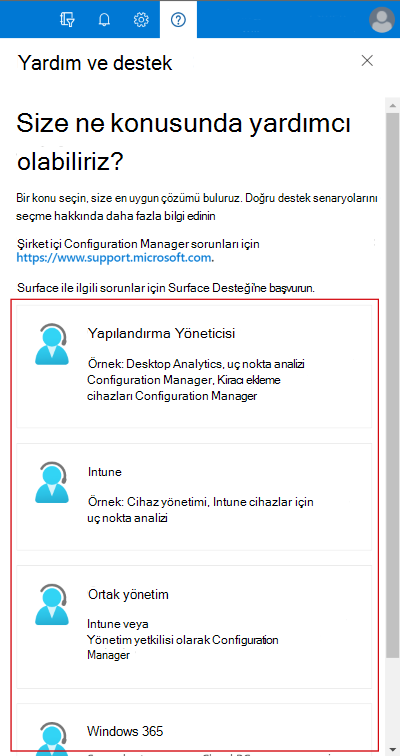Click the 'Surface ile ilgili sorunlar' text line
Image resolution: width=400 pixels, height=756 pixels.
click(x=166, y=289)
